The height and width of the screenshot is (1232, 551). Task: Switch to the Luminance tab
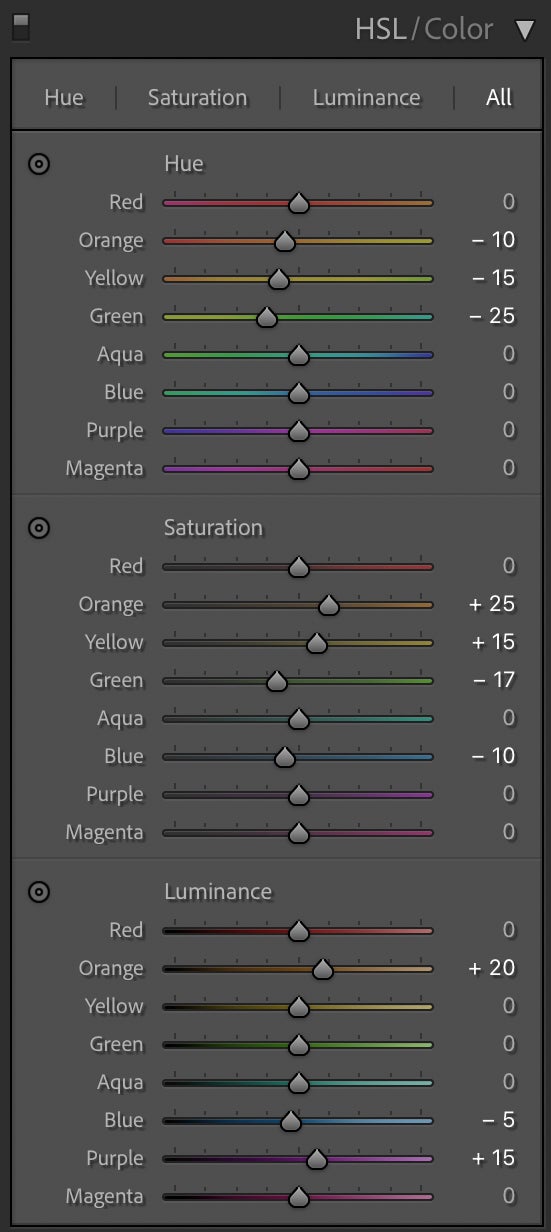click(x=366, y=98)
